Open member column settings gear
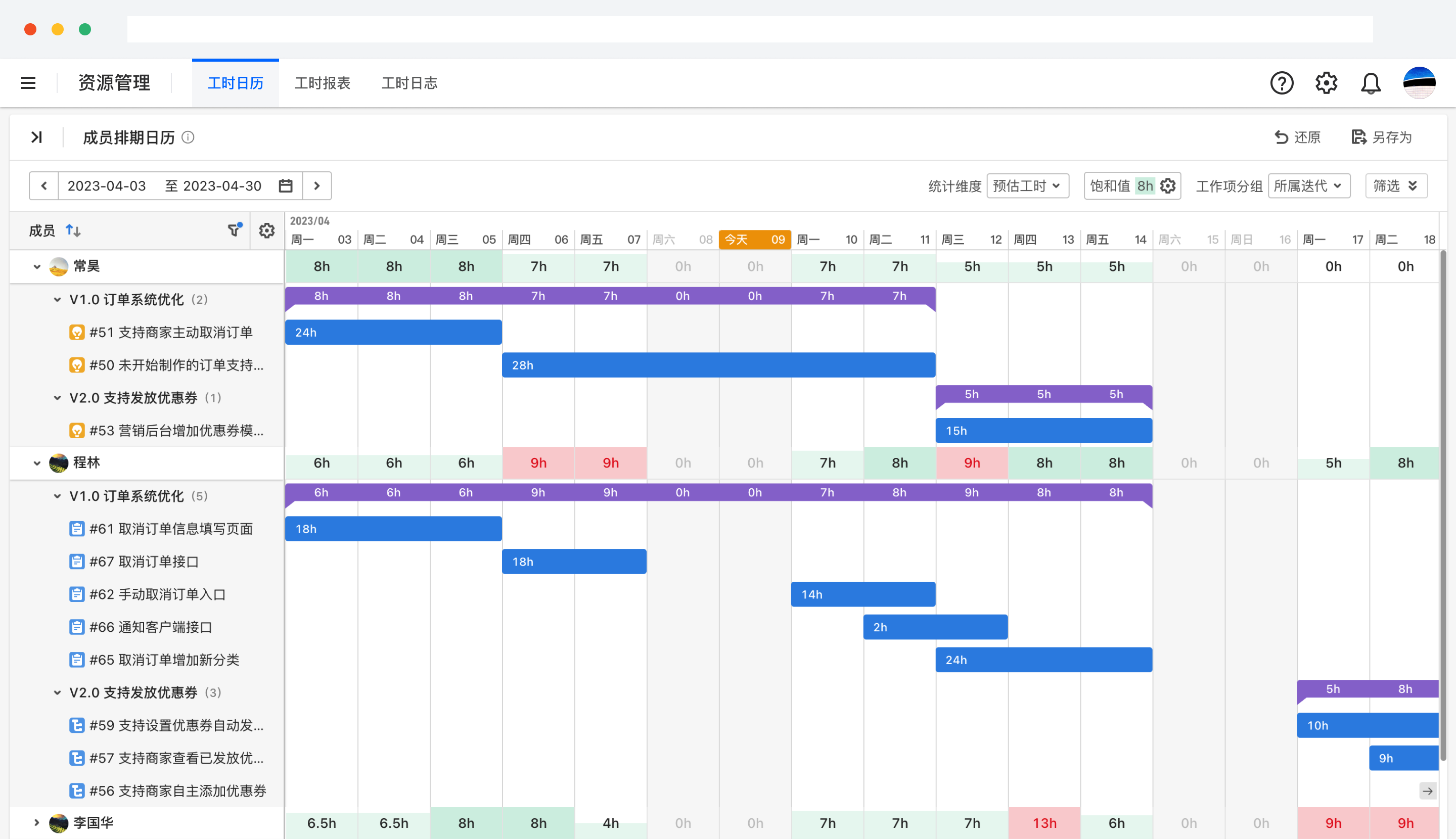This screenshot has height=839, width=1456. (266, 230)
